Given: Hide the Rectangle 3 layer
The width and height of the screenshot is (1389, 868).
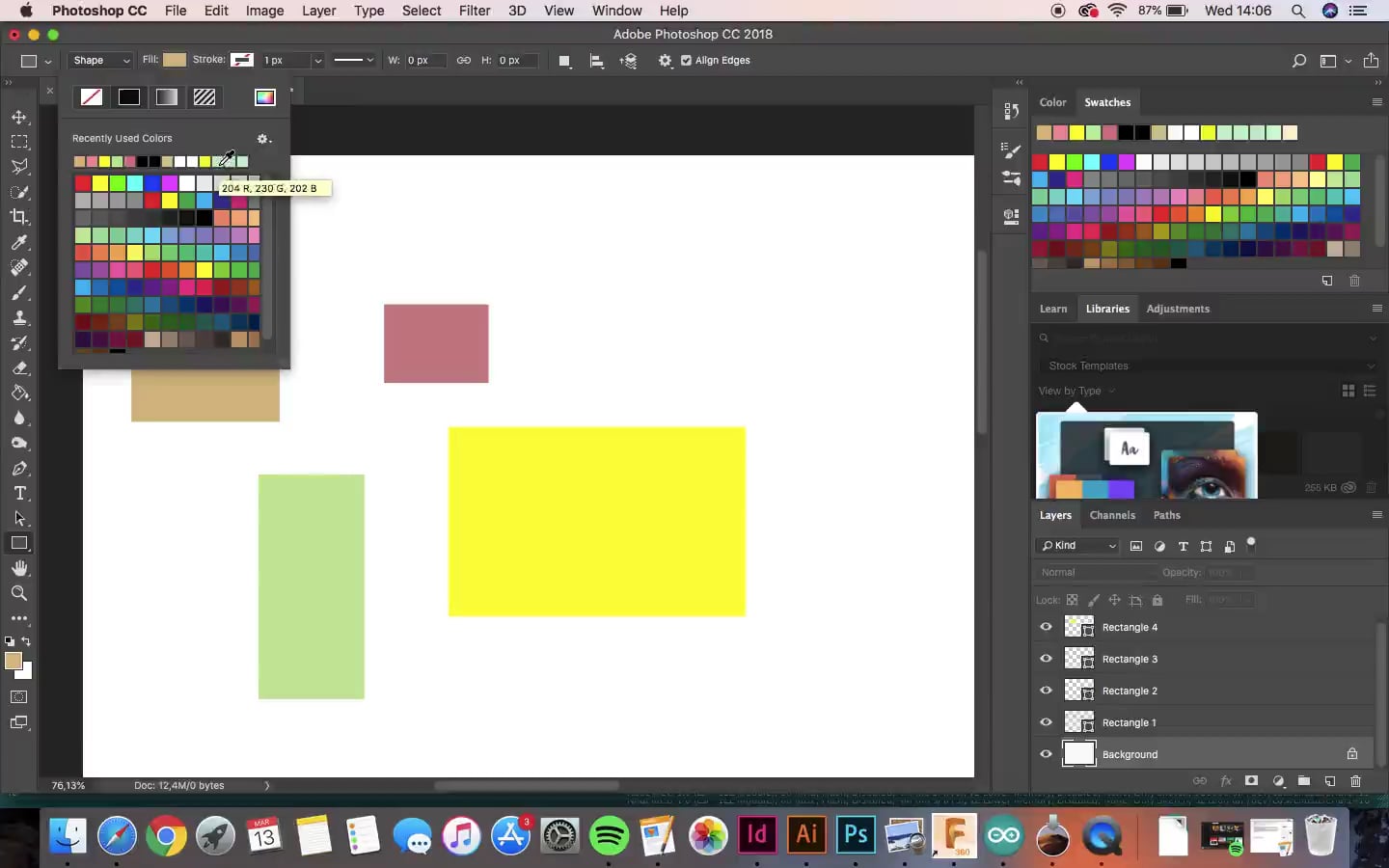Looking at the screenshot, I should coord(1046,659).
